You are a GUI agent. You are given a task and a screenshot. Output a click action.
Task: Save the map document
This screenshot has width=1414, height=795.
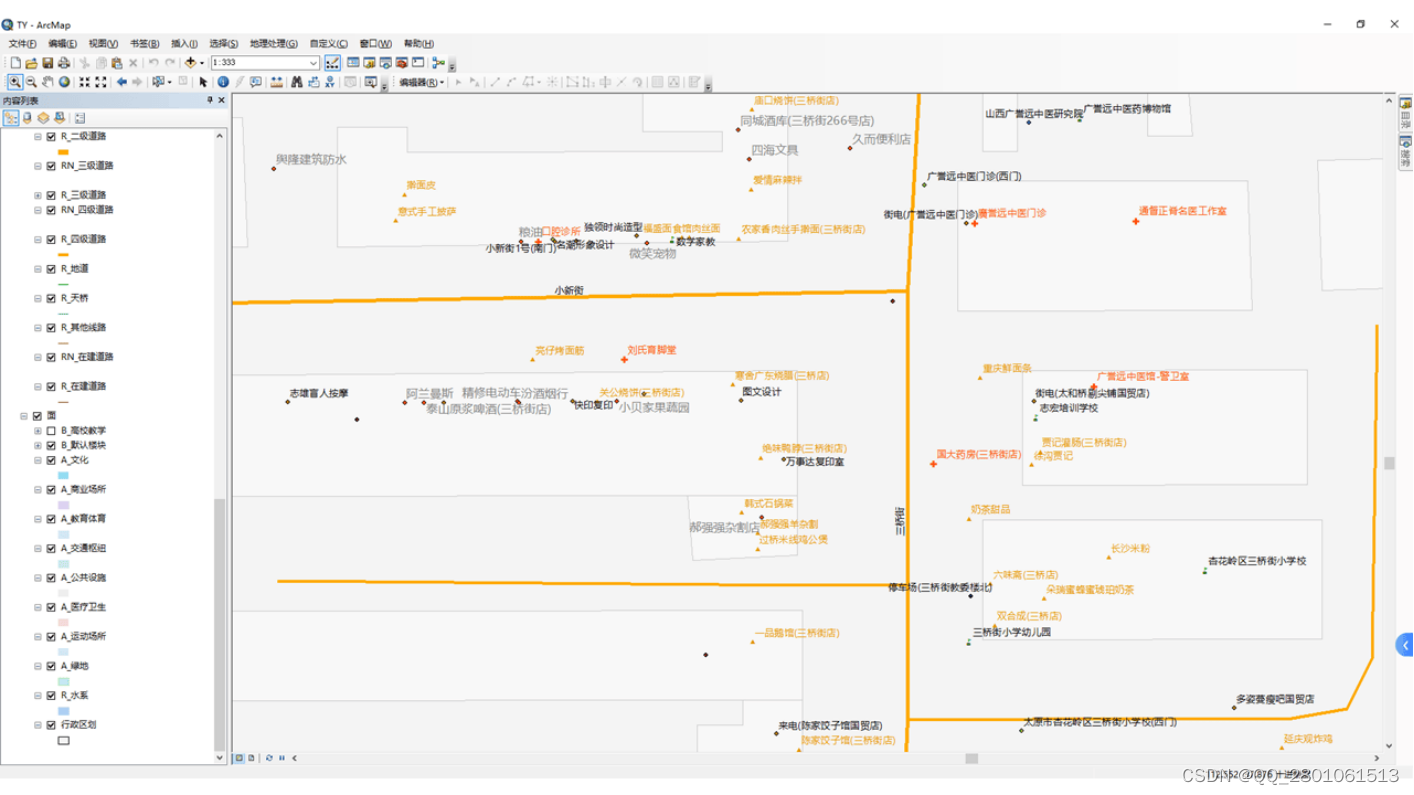[48, 63]
